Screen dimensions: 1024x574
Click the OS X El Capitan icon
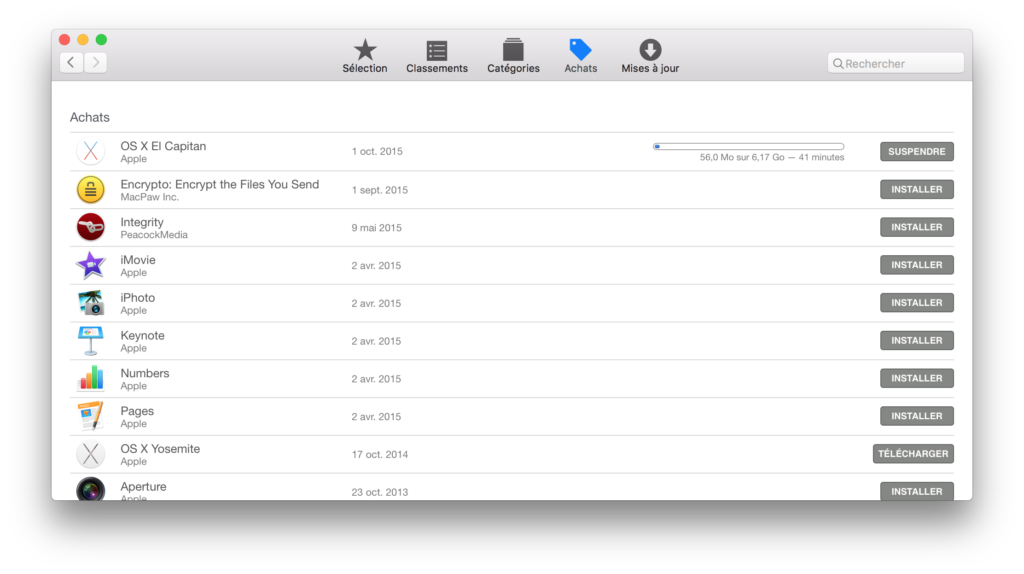pyautogui.click(x=91, y=151)
